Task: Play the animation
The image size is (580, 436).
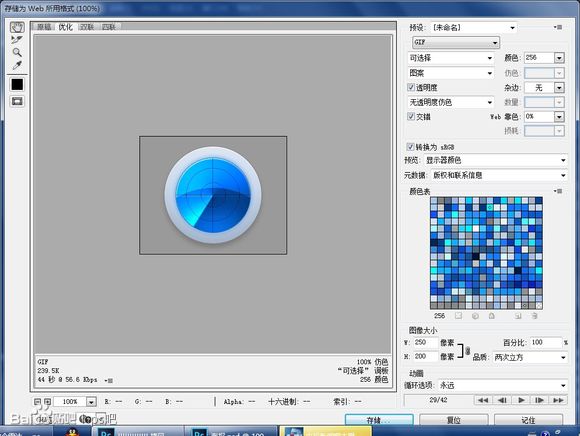Action: [521, 400]
